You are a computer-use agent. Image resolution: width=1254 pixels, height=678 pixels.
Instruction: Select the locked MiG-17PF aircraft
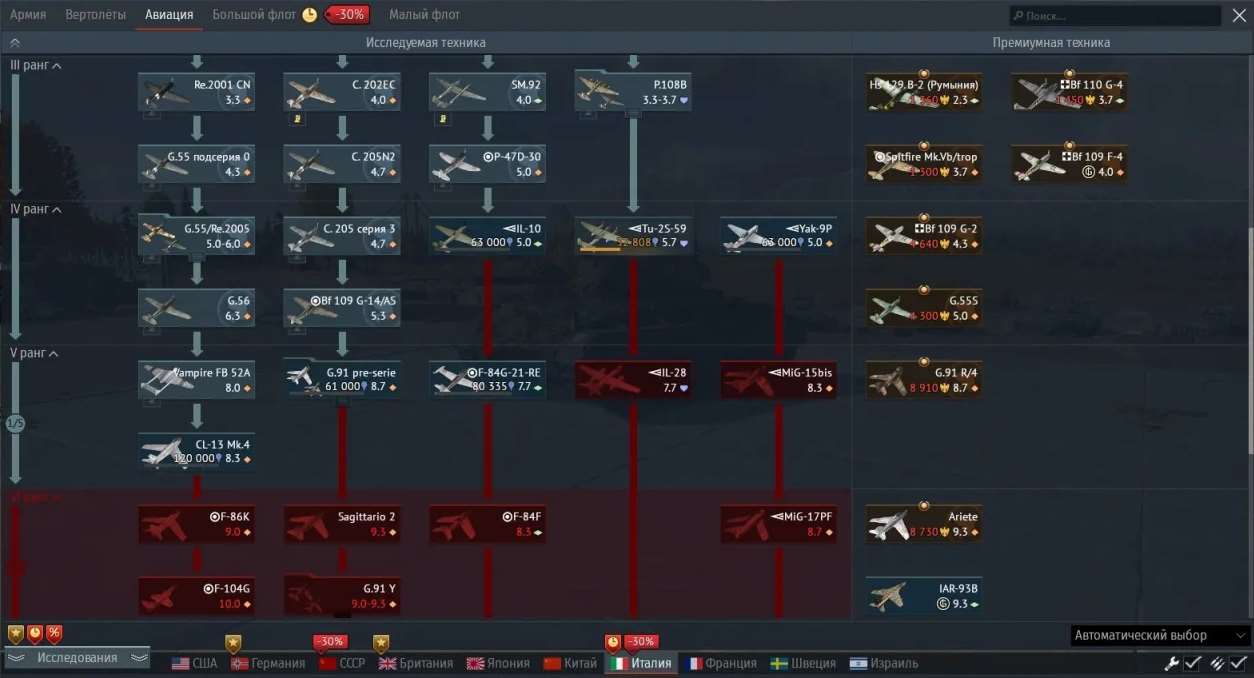pos(779,524)
